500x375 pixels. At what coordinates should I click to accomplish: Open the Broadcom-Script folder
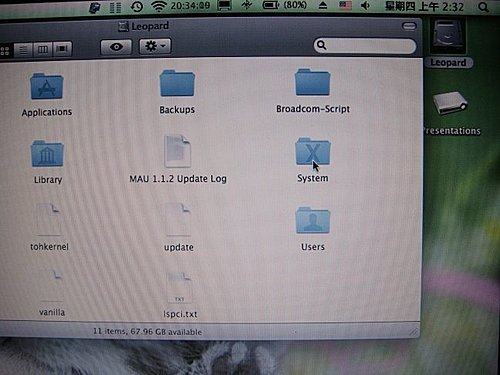pyautogui.click(x=312, y=82)
